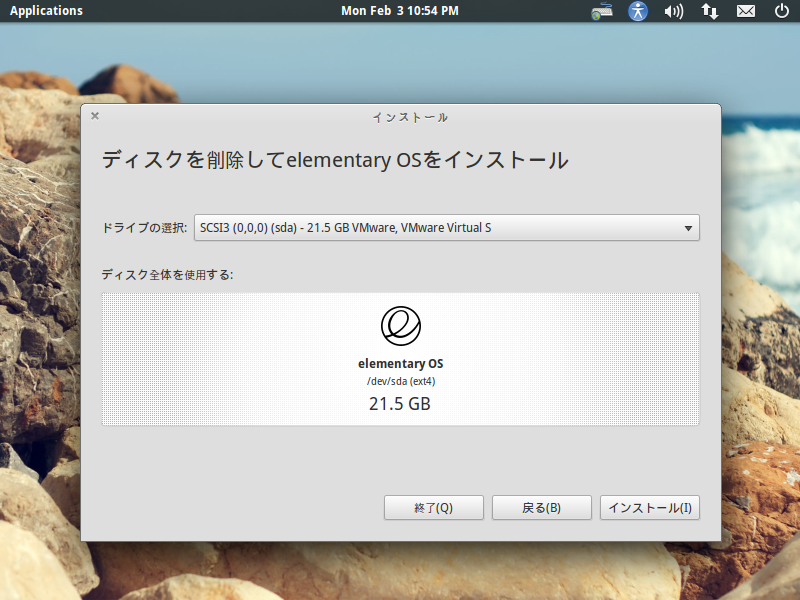Click the インストール window title
This screenshot has width=800, height=600.
[410, 117]
